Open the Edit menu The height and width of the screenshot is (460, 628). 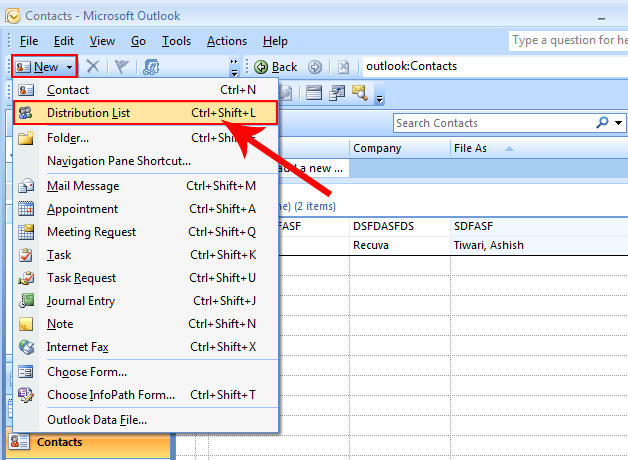(64, 41)
